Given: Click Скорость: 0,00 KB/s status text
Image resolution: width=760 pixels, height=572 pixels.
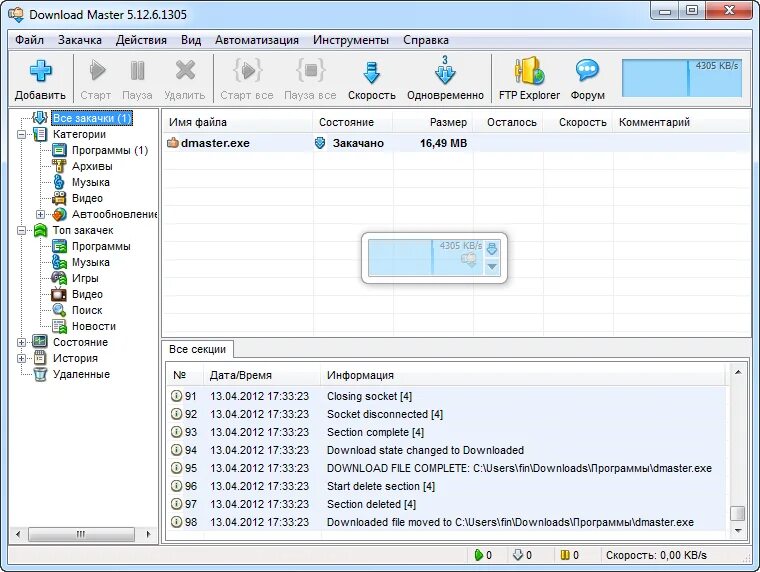Looking at the screenshot, I should [x=656, y=555].
